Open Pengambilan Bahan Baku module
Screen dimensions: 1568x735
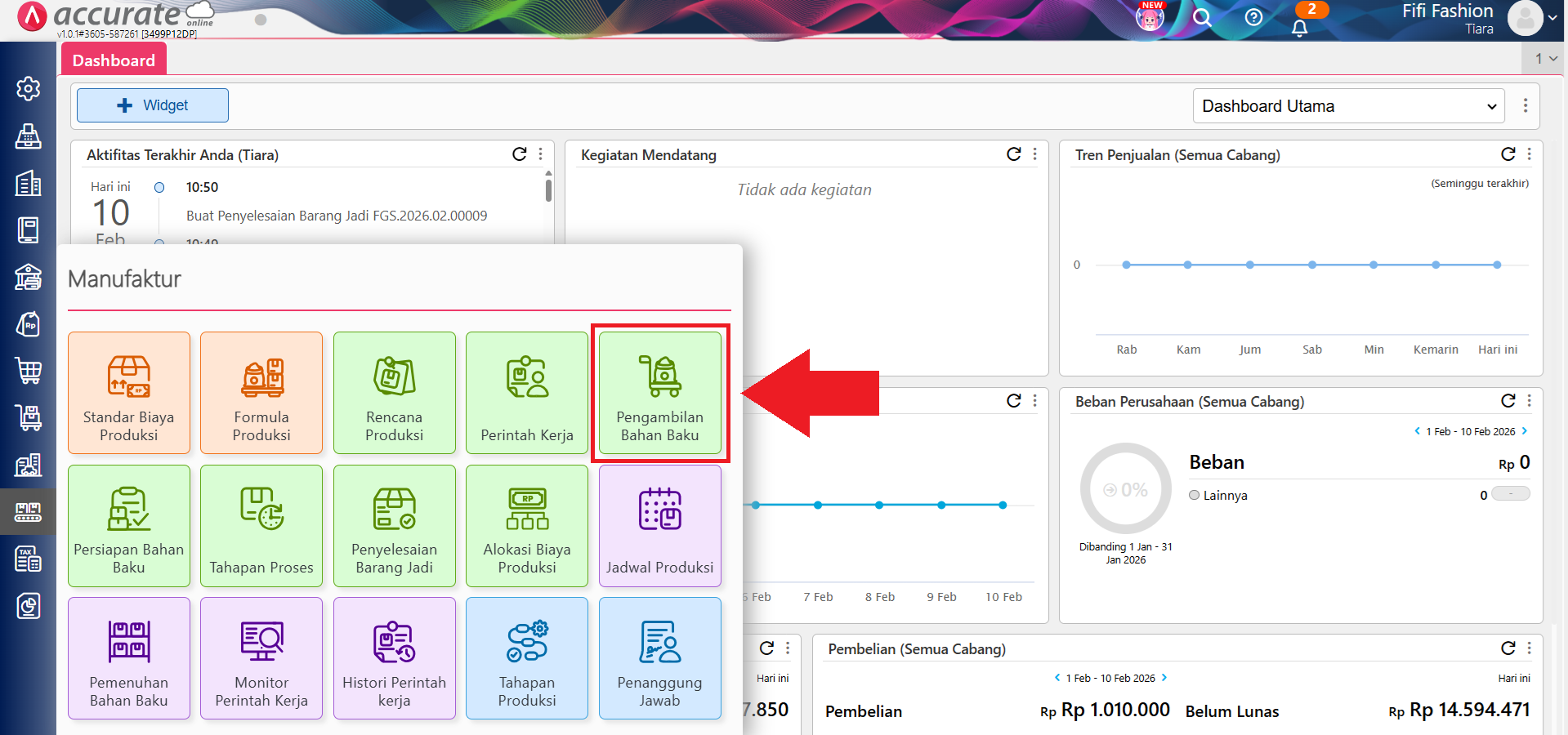tap(659, 393)
